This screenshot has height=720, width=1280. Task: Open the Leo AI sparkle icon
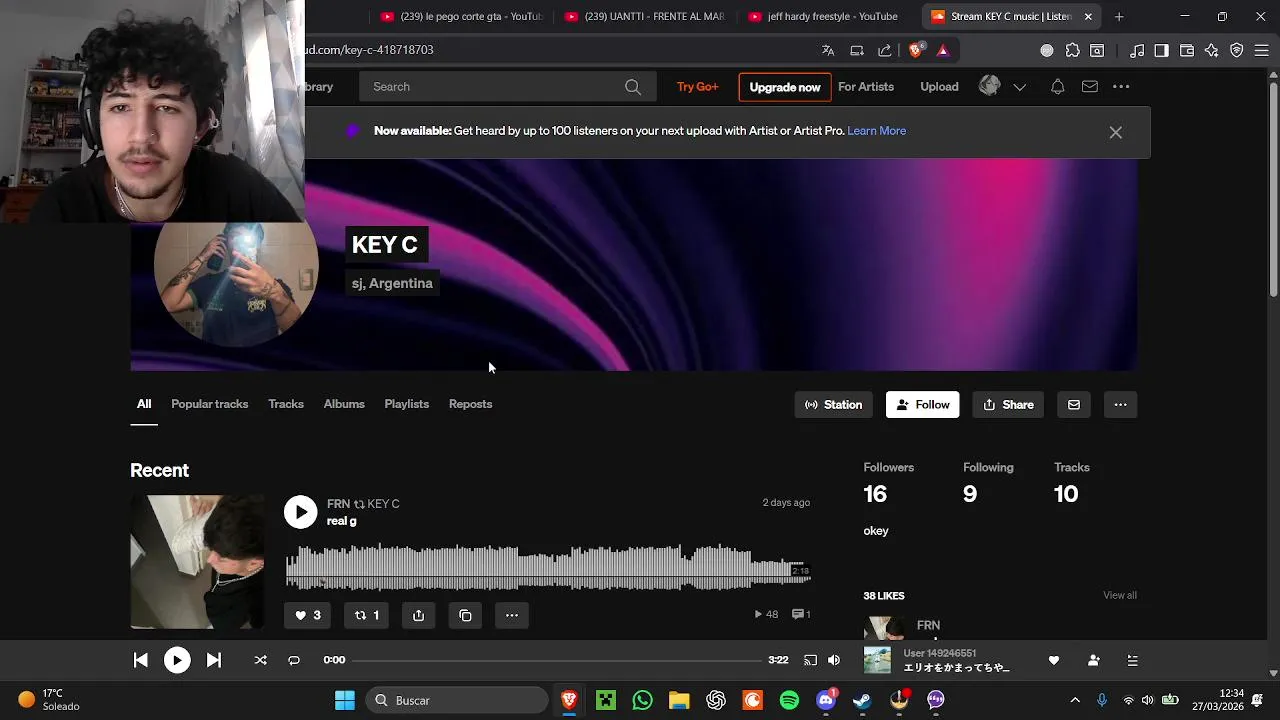pos(1211,50)
